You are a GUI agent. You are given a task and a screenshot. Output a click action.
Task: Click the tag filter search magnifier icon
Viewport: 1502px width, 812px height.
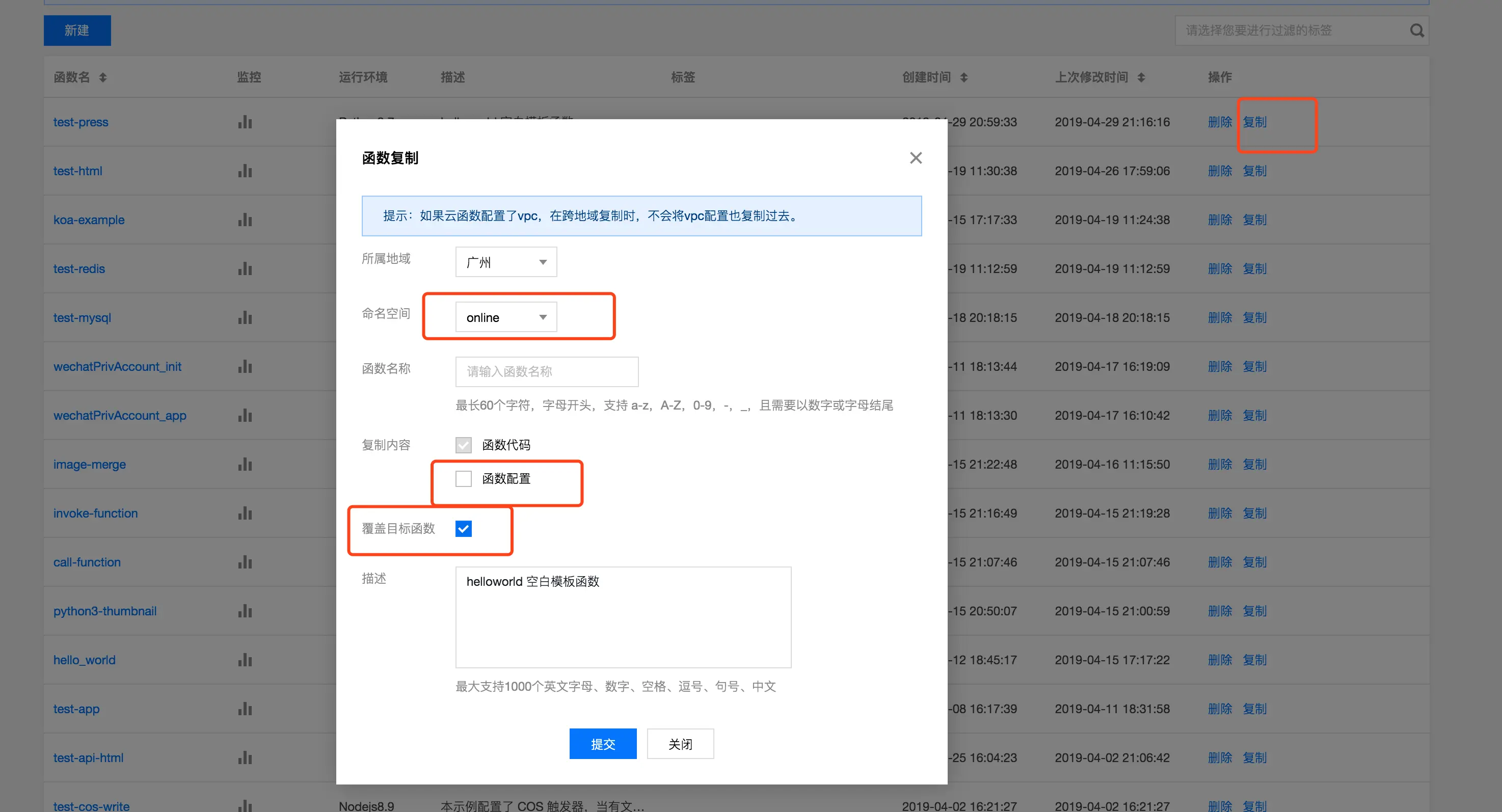(1417, 31)
